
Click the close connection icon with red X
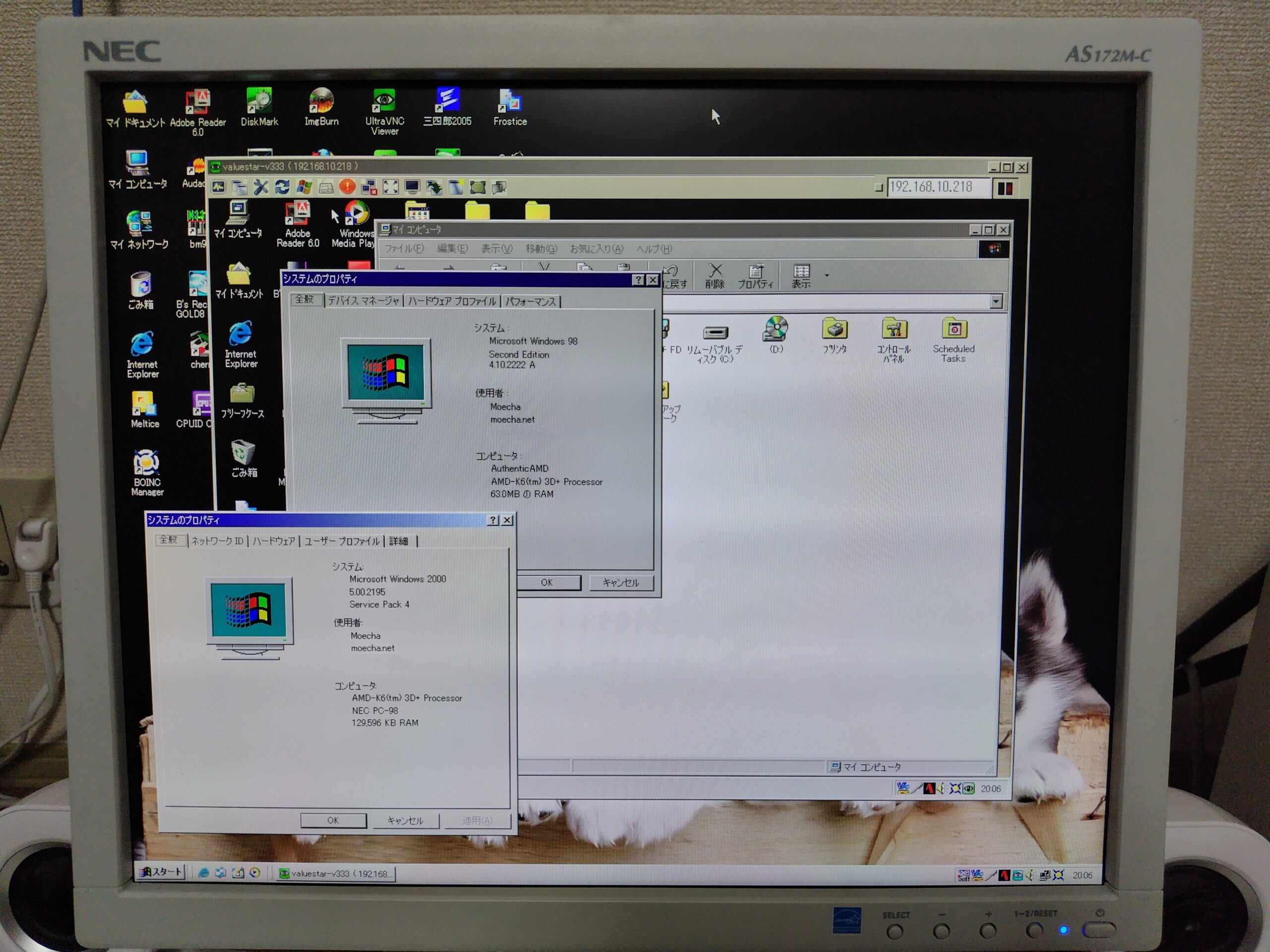(369, 187)
